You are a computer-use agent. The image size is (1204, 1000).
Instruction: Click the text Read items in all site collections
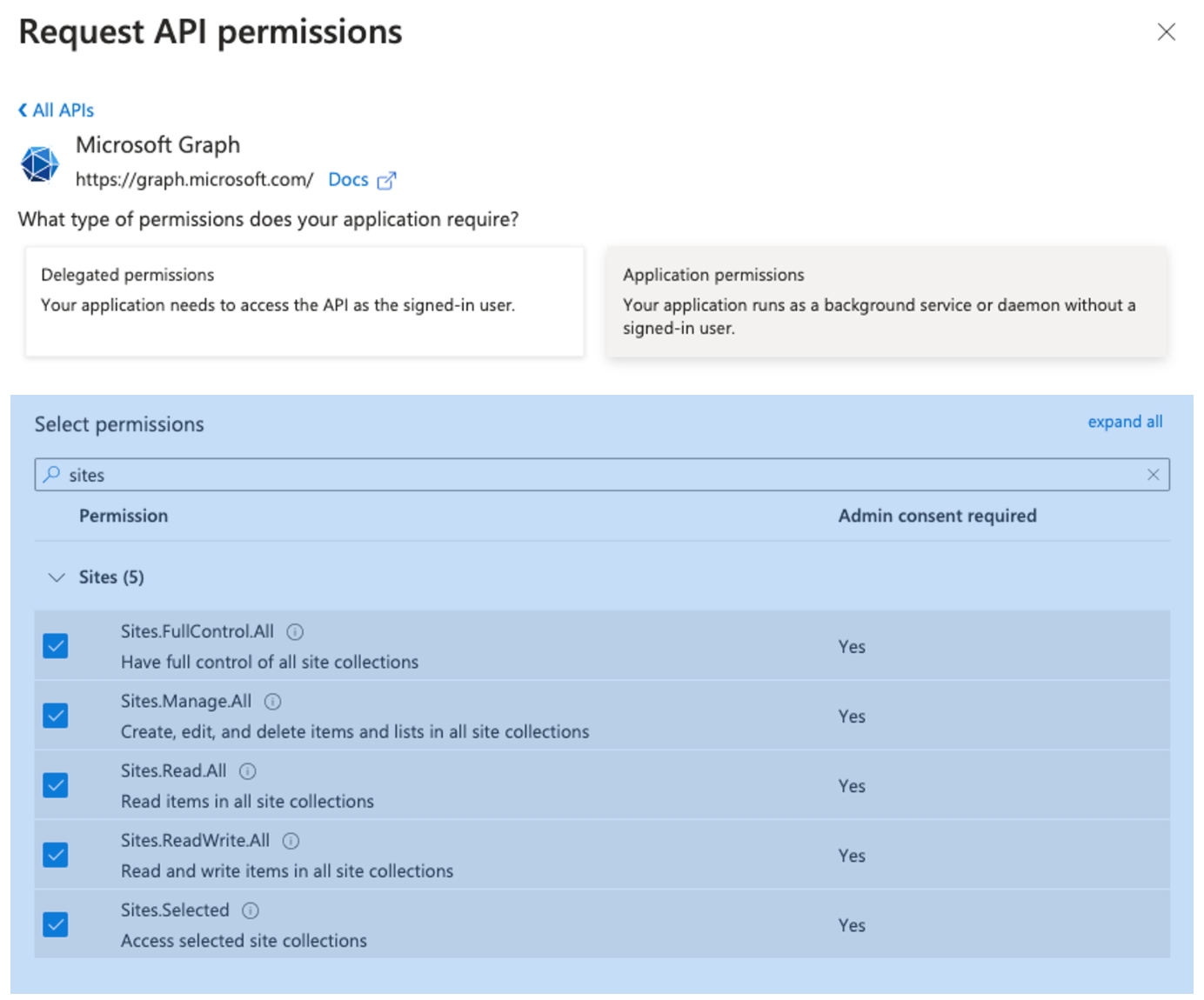click(247, 801)
